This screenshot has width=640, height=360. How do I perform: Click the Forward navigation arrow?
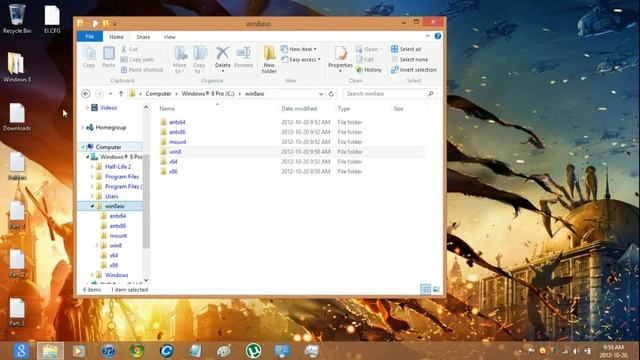(99, 93)
